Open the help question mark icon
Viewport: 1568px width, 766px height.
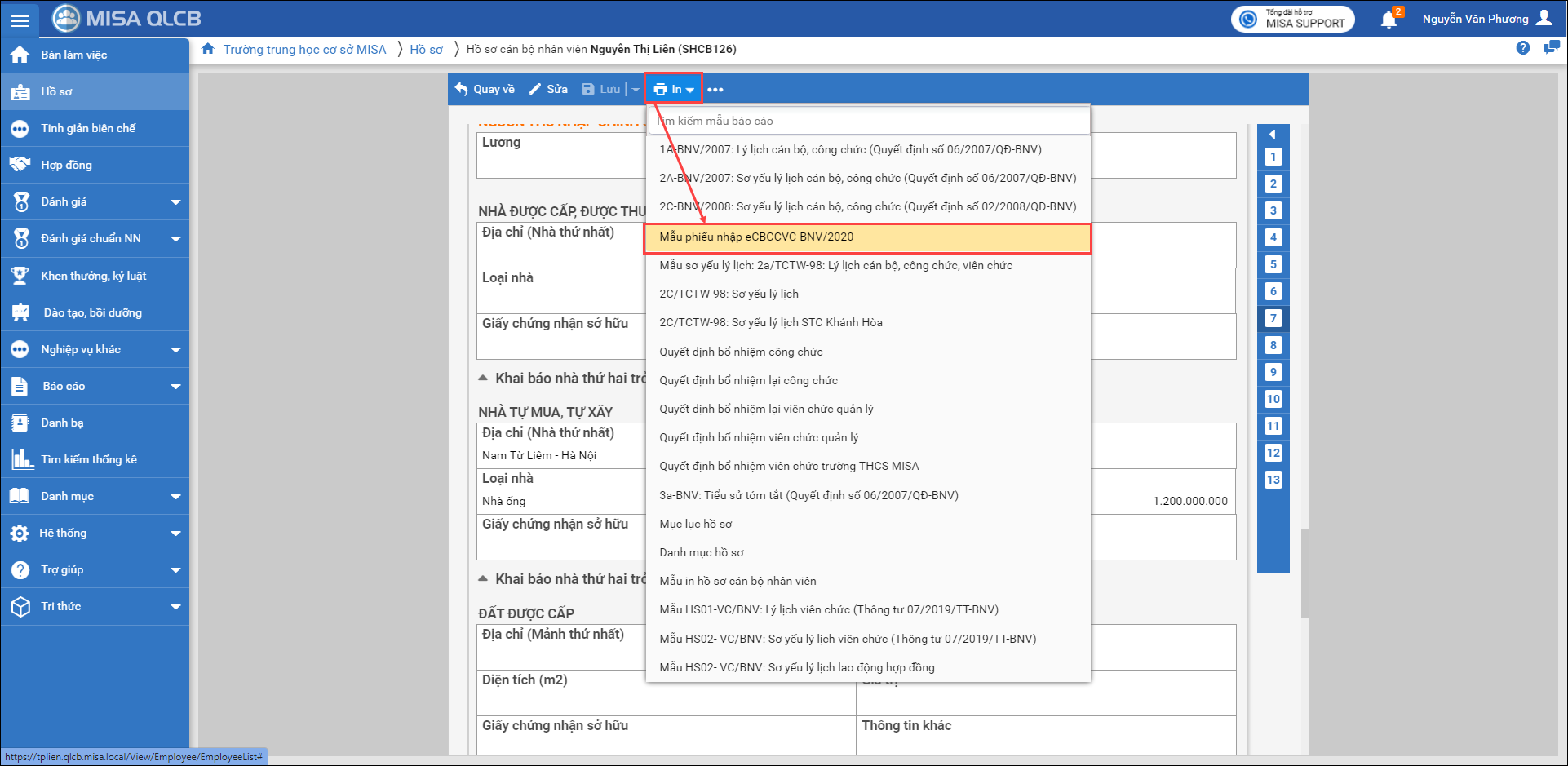(x=1522, y=48)
